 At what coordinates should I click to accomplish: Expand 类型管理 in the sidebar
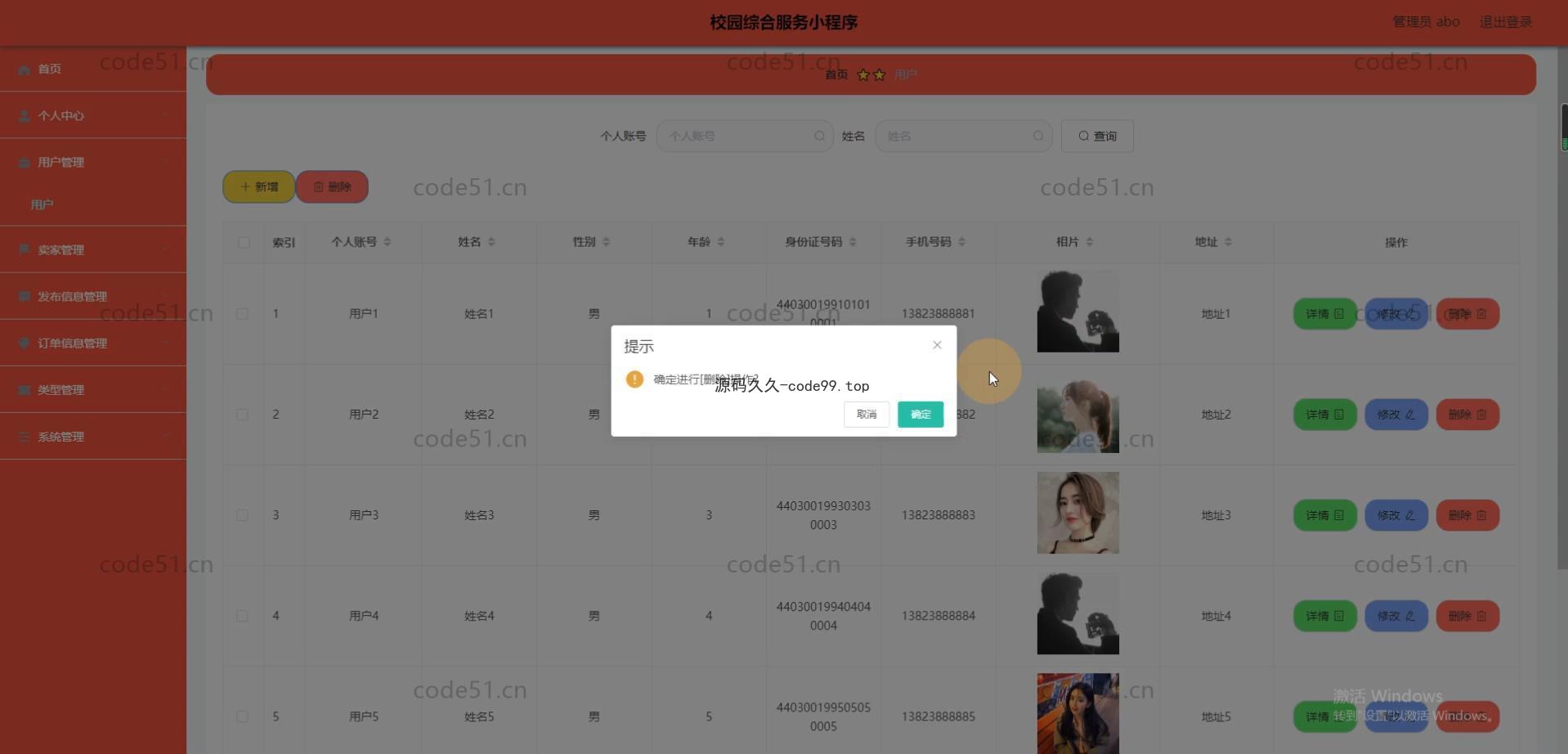point(93,389)
